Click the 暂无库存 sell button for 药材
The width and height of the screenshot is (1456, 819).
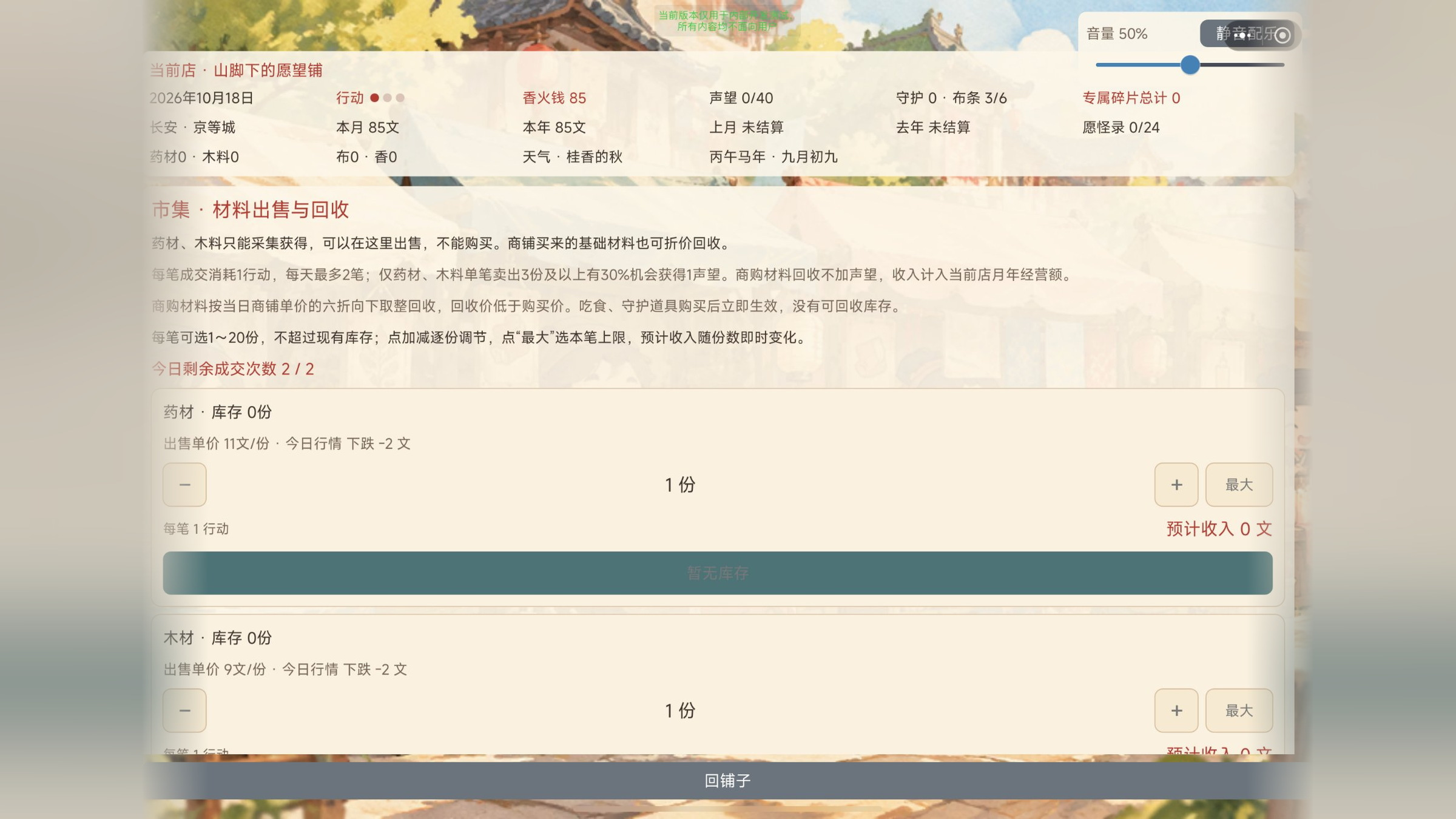(718, 573)
